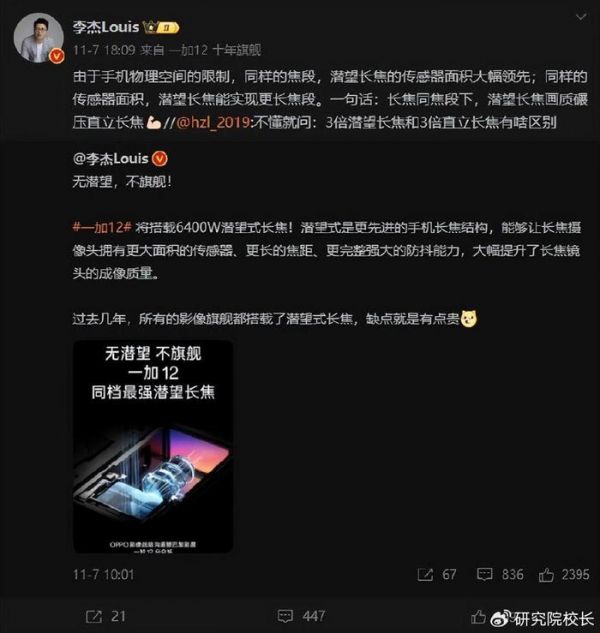Click the 11-7 10:01 original post timestamp
The image size is (600, 633).
point(103,574)
